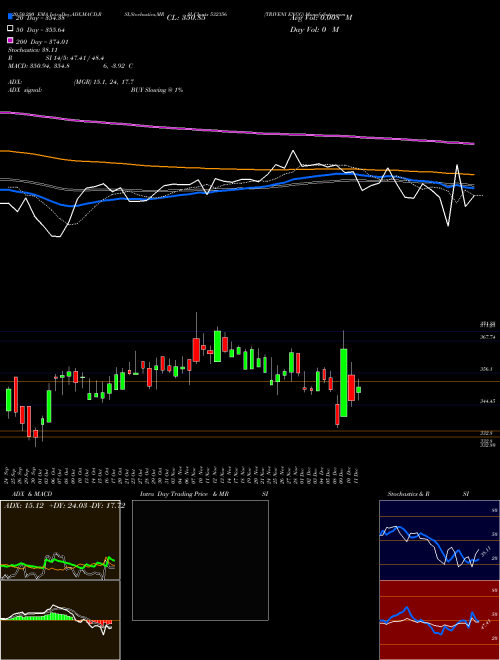Click the 367.74 price axis label
500x660 pixels.
coord(489,337)
